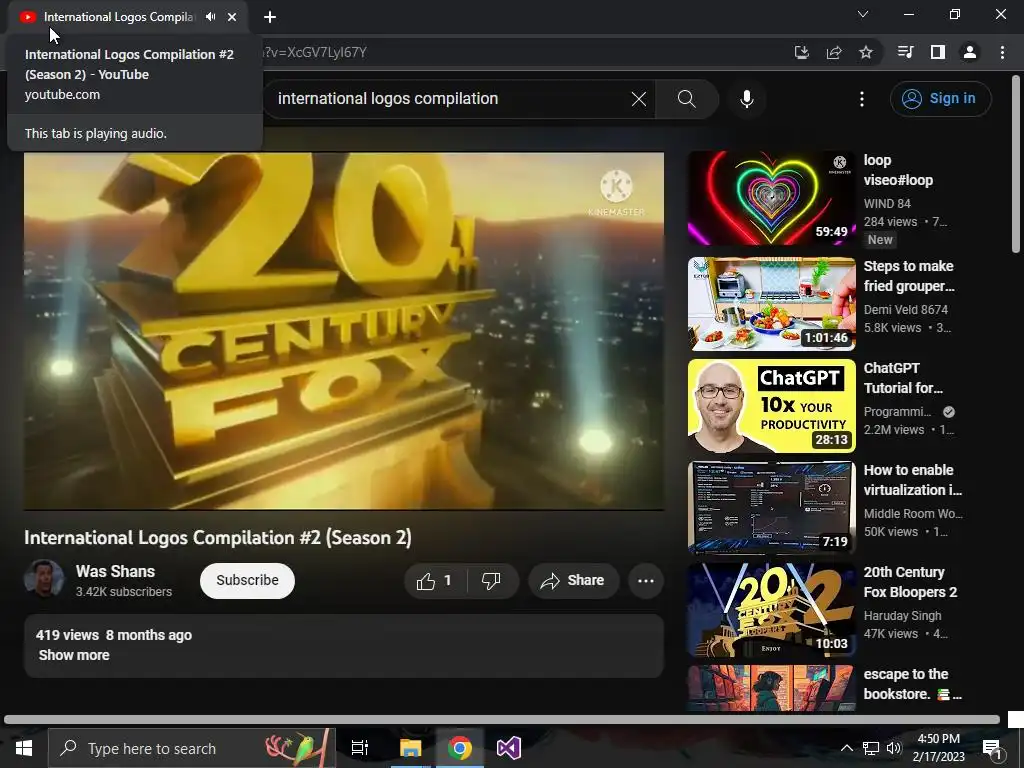
Task: Open Visual Studio from the taskbar
Action: click(x=509, y=748)
